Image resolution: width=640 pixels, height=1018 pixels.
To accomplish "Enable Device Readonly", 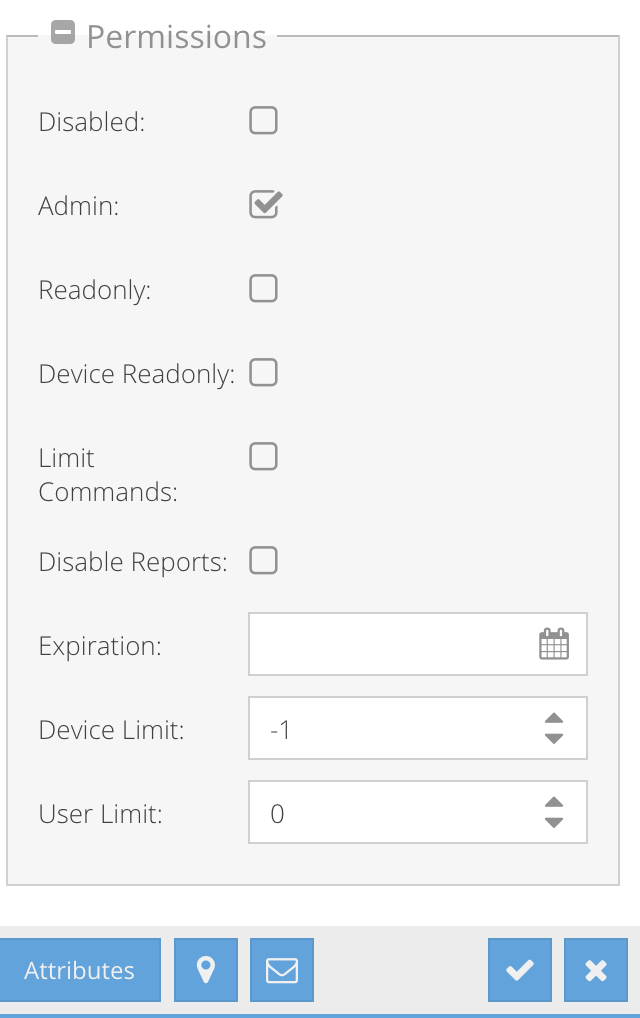I will tap(263, 372).
